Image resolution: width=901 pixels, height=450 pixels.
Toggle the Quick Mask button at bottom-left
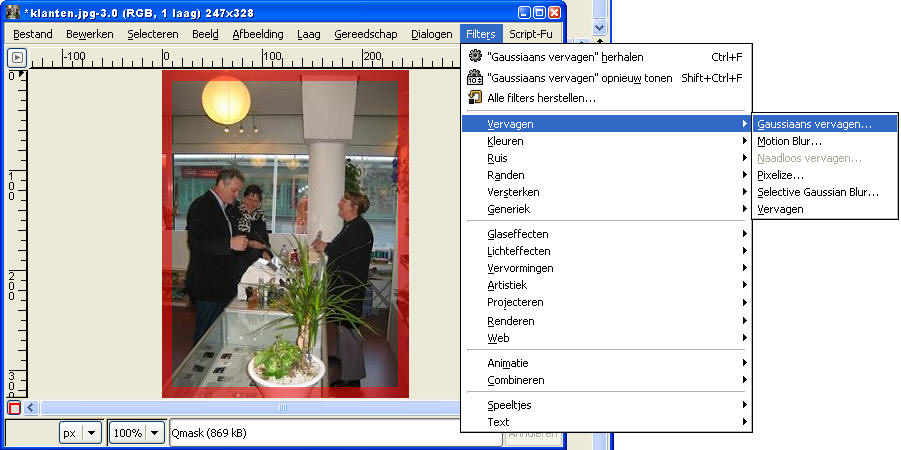coord(13,408)
